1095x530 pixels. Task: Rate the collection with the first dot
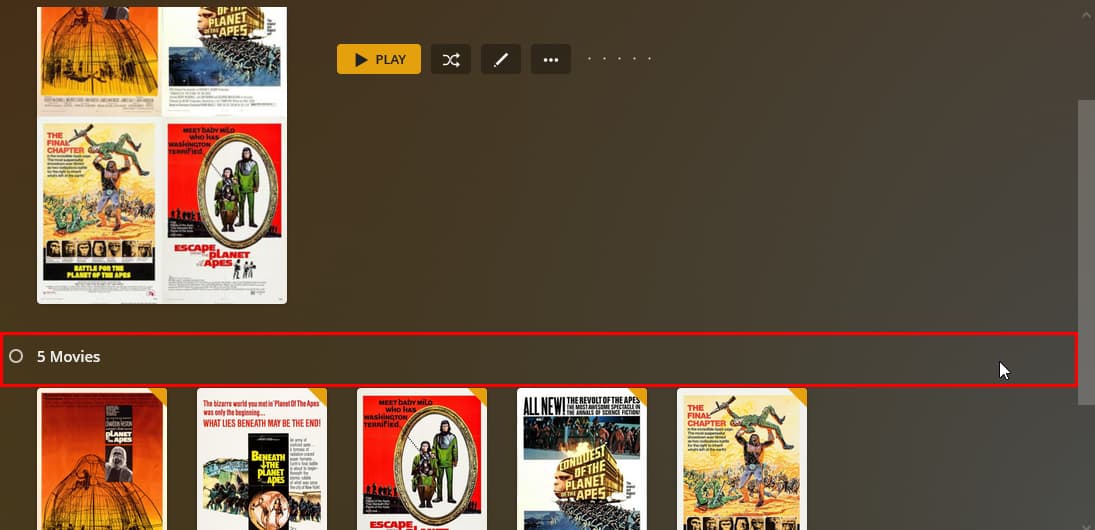pyautogui.click(x=589, y=59)
